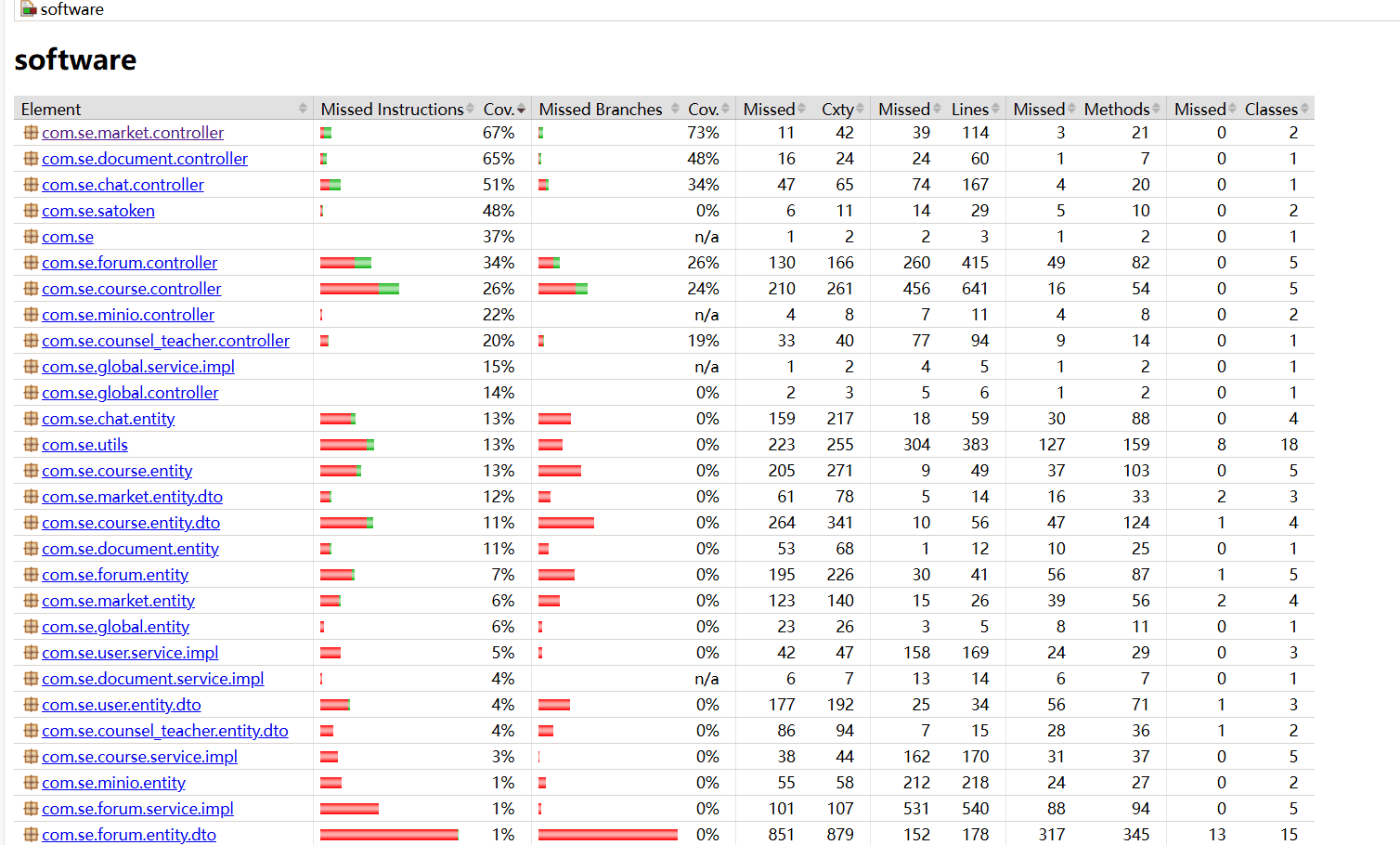Open com.se.utils package link
Viewport: 1400px width, 845px height.
pos(84,445)
